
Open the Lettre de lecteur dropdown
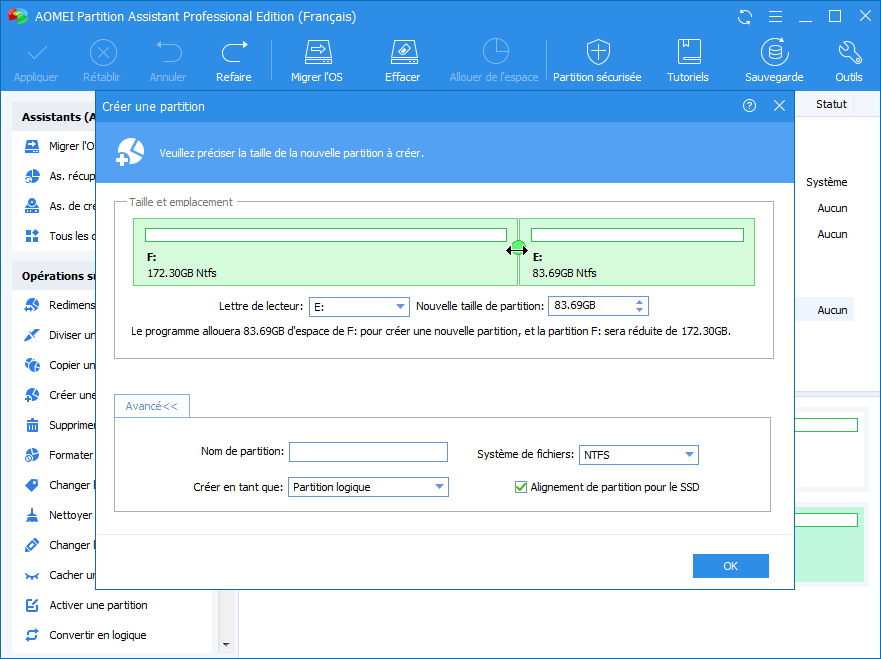tap(358, 307)
